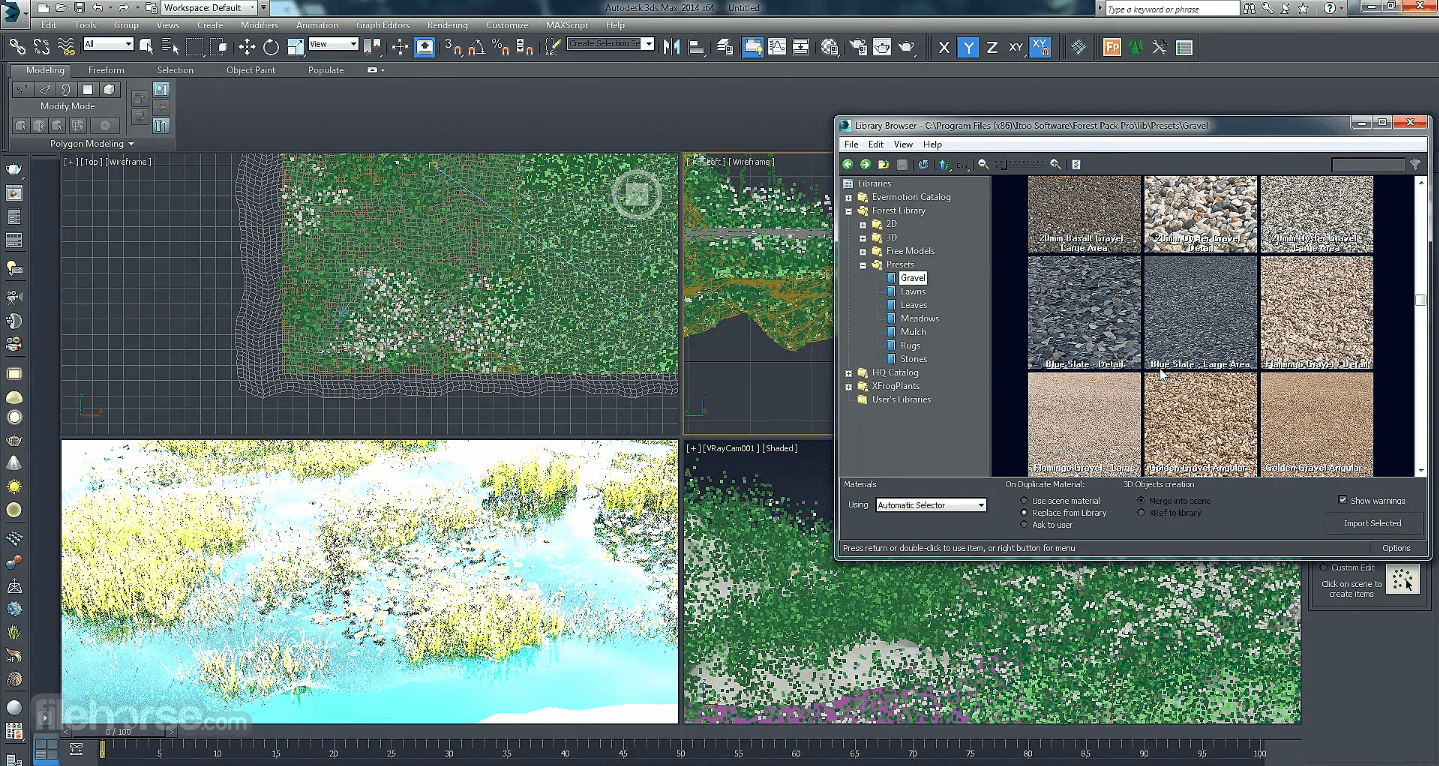Image resolution: width=1439 pixels, height=766 pixels.
Task: Select the Blue Slate - Detail thumbnail
Action: pyautogui.click(x=1084, y=312)
